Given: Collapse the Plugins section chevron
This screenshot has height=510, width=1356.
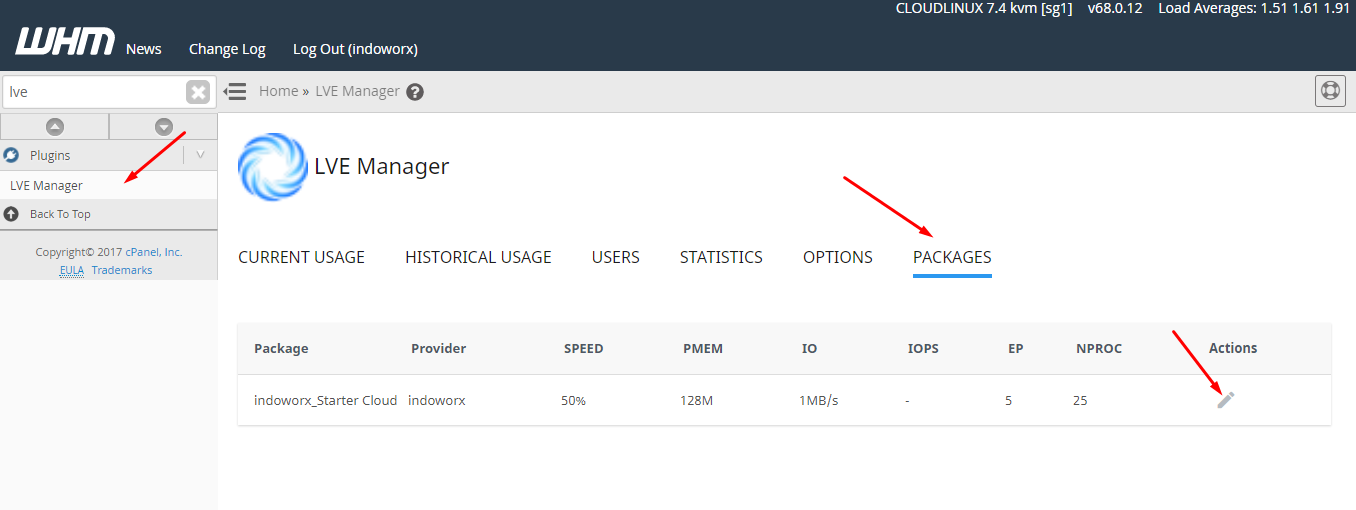Looking at the screenshot, I should 200,155.
